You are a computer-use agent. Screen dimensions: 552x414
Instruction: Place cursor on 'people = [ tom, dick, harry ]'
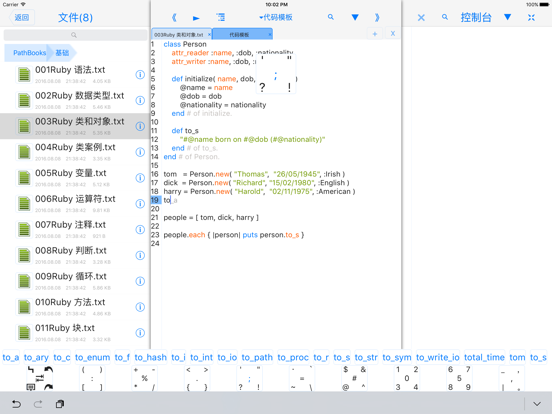[x=211, y=218]
